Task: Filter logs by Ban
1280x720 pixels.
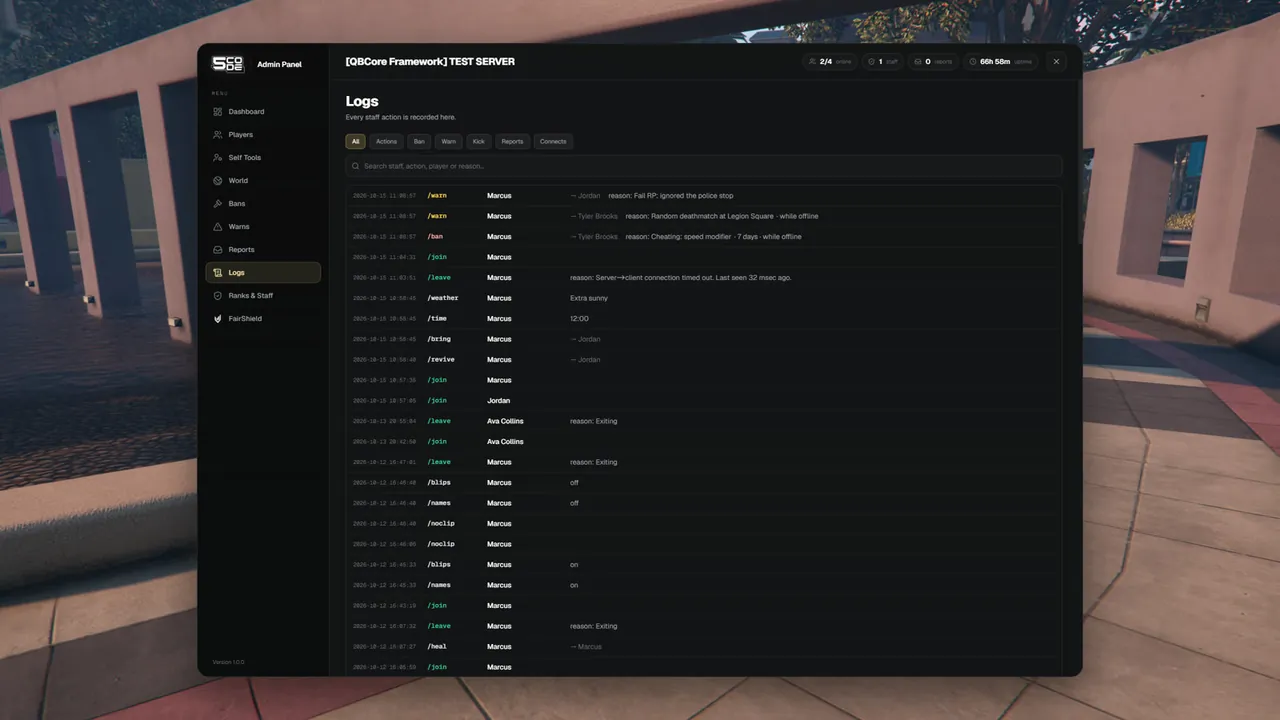Action: click(419, 142)
